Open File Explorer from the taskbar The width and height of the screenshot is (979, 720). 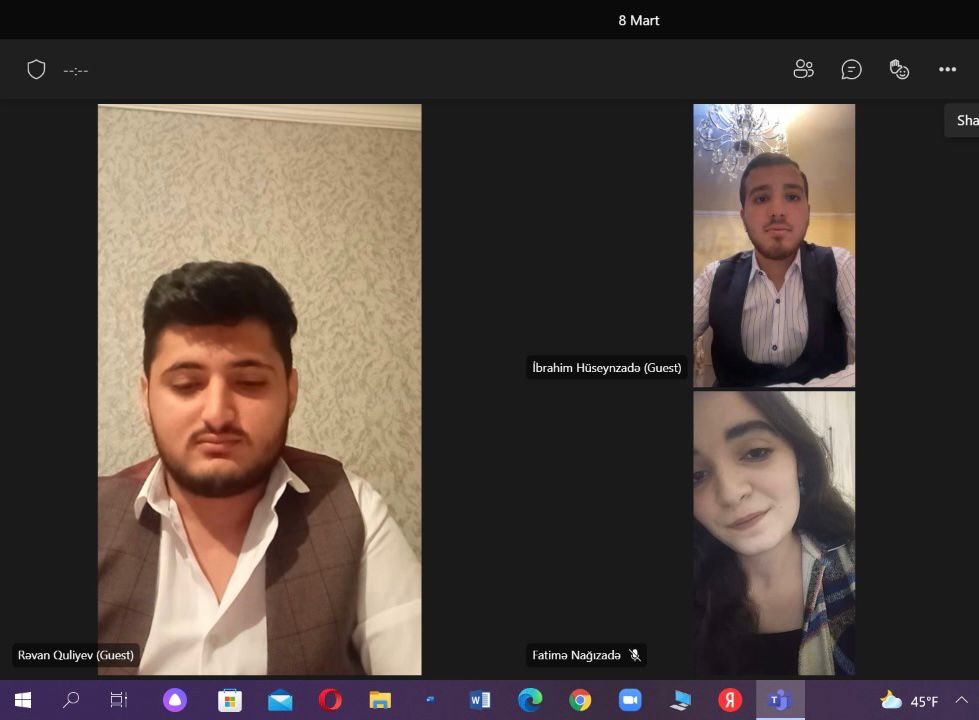(x=380, y=700)
